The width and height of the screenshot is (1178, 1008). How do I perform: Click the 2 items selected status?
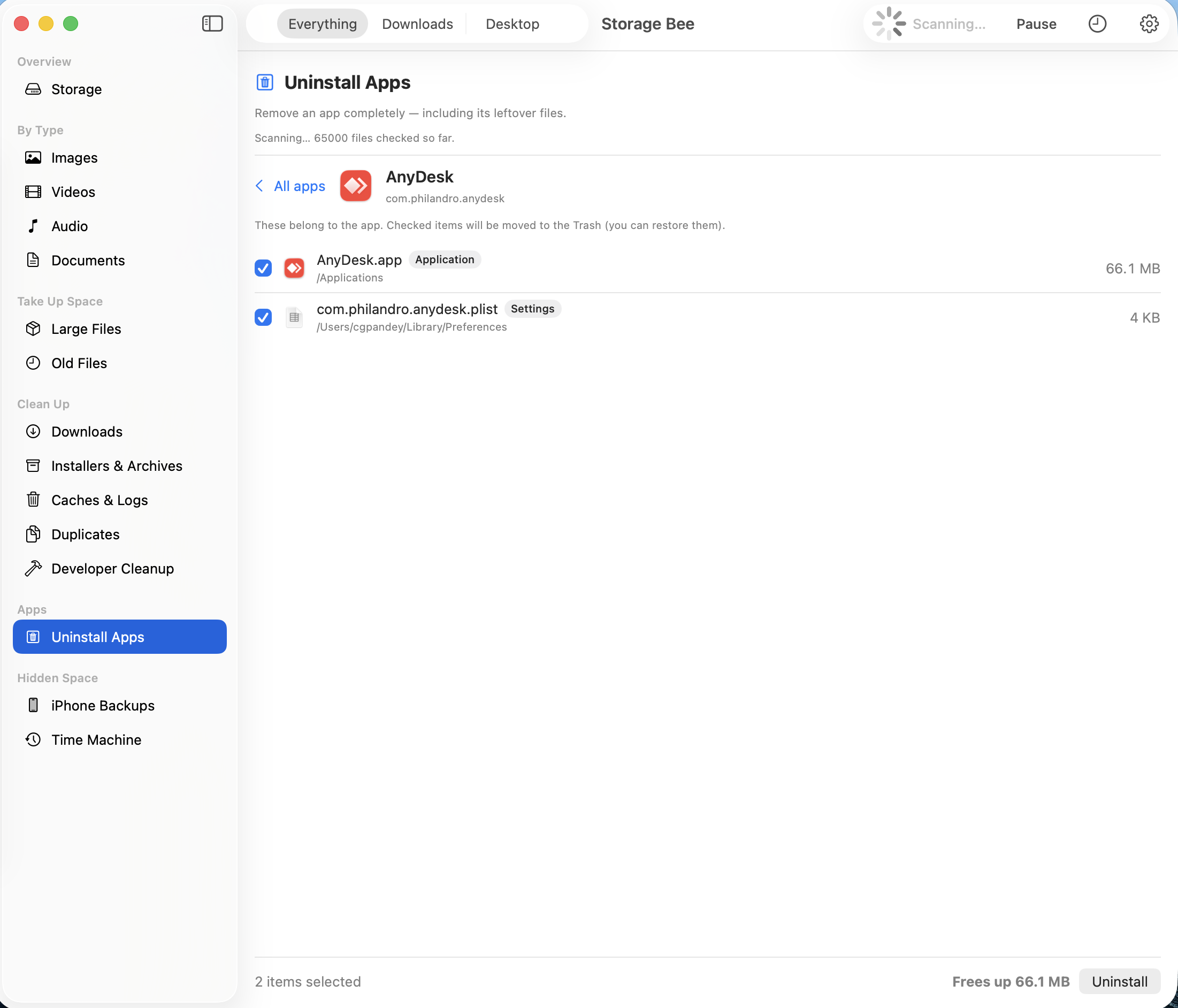click(308, 981)
